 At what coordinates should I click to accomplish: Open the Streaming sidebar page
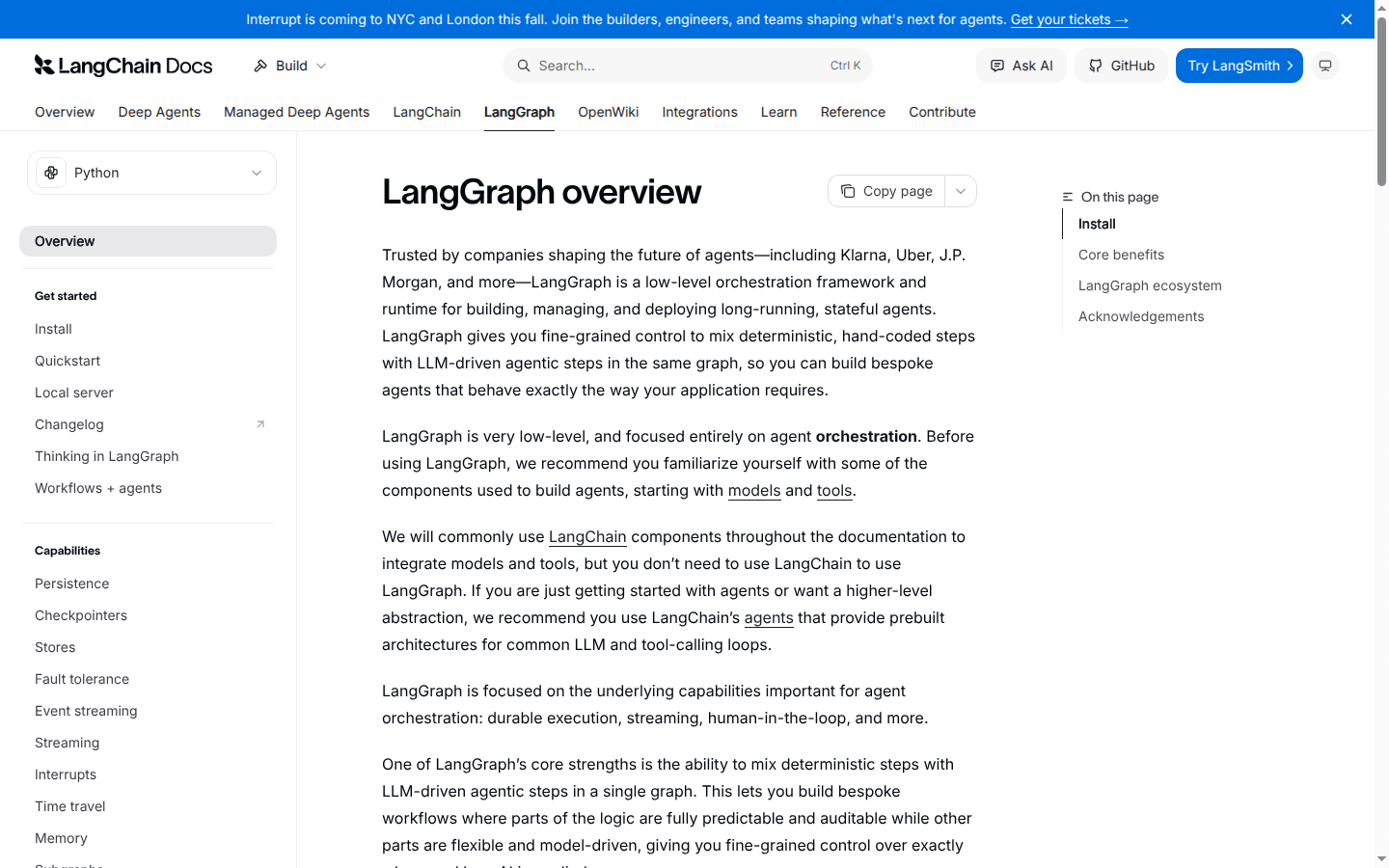(x=68, y=743)
